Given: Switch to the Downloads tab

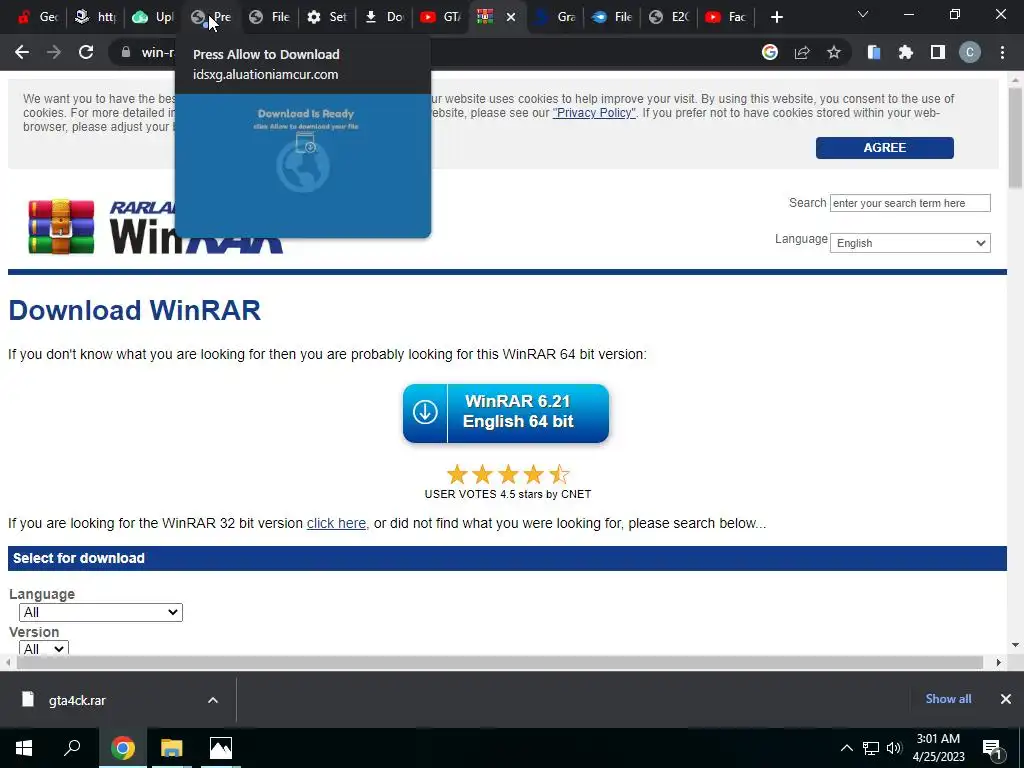Looking at the screenshot, I should pos(384,17).
